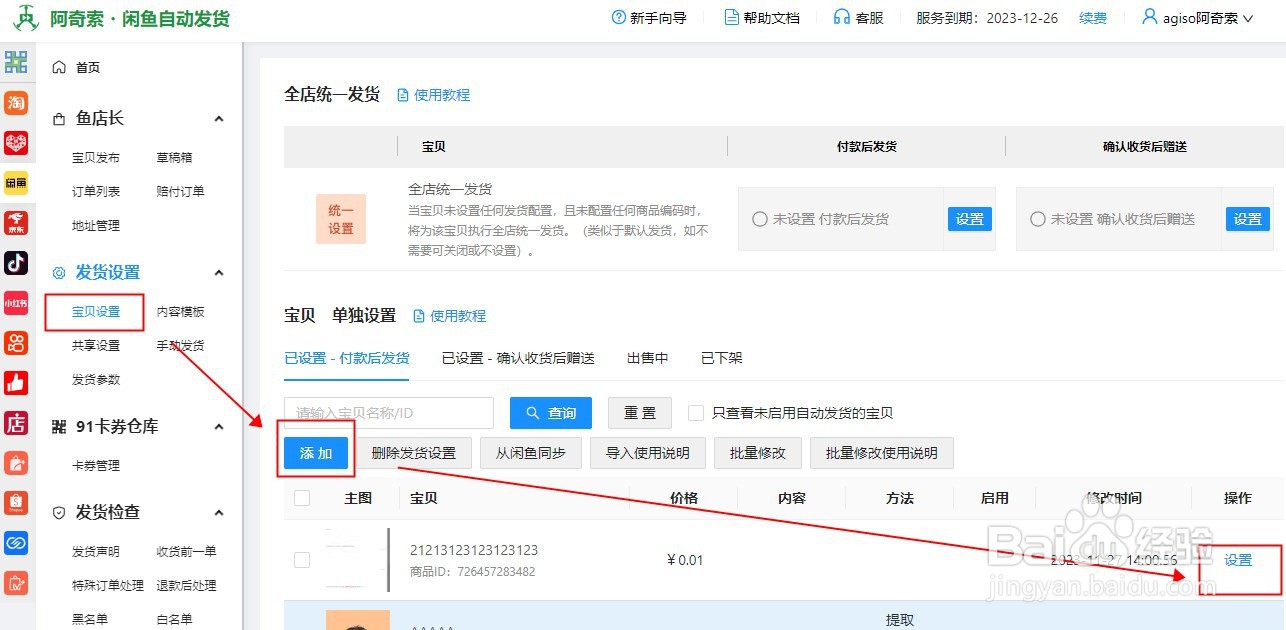Viewport: 1286px width, 630px height.
Task: Open 发货参数 in left menu
Action: (x=96, y=380)
